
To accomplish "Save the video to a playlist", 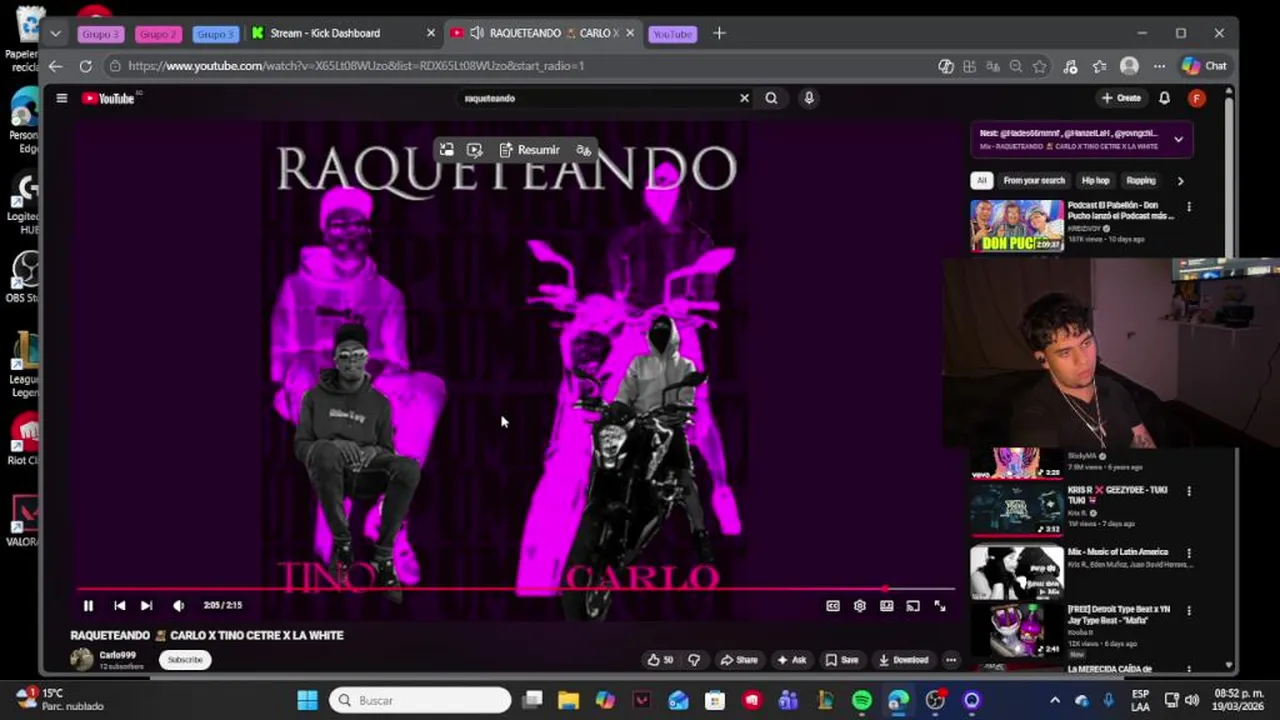I will 842,660.
